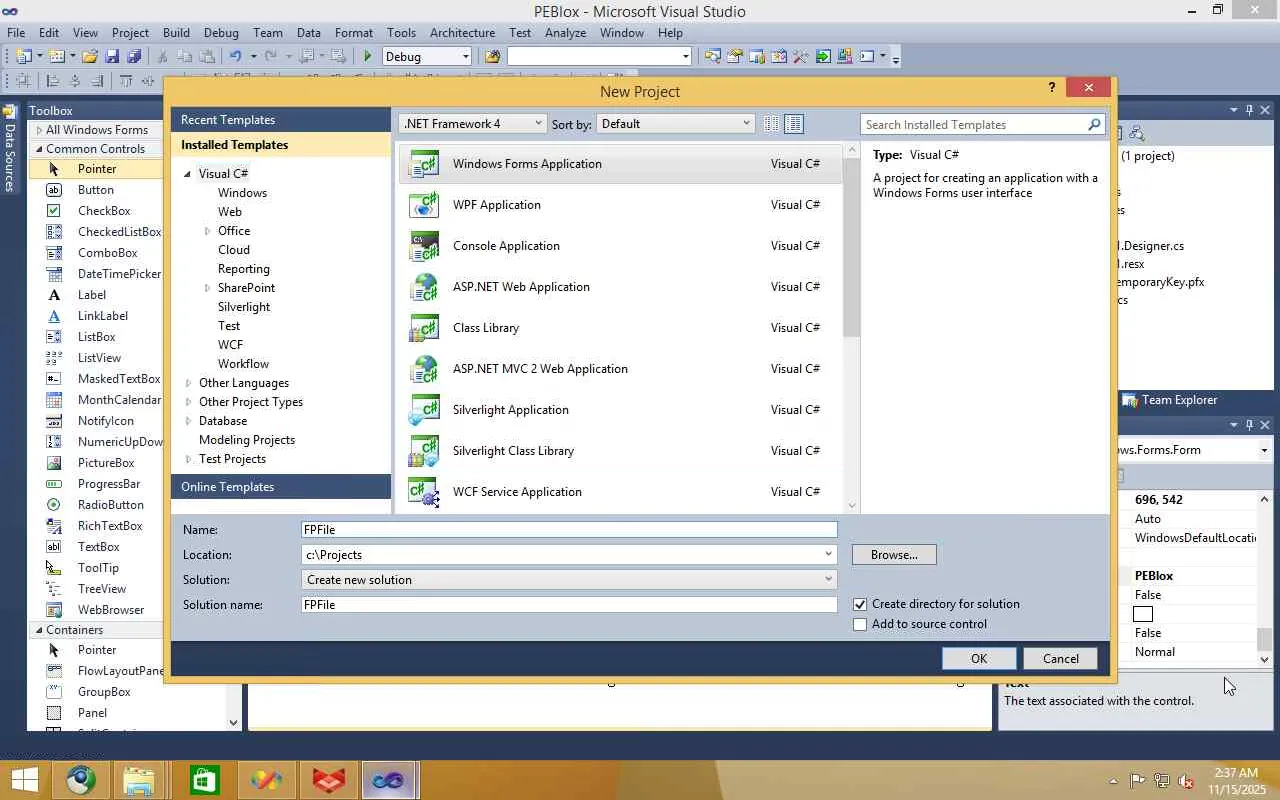Check Add to source control

tap(860, 624)
